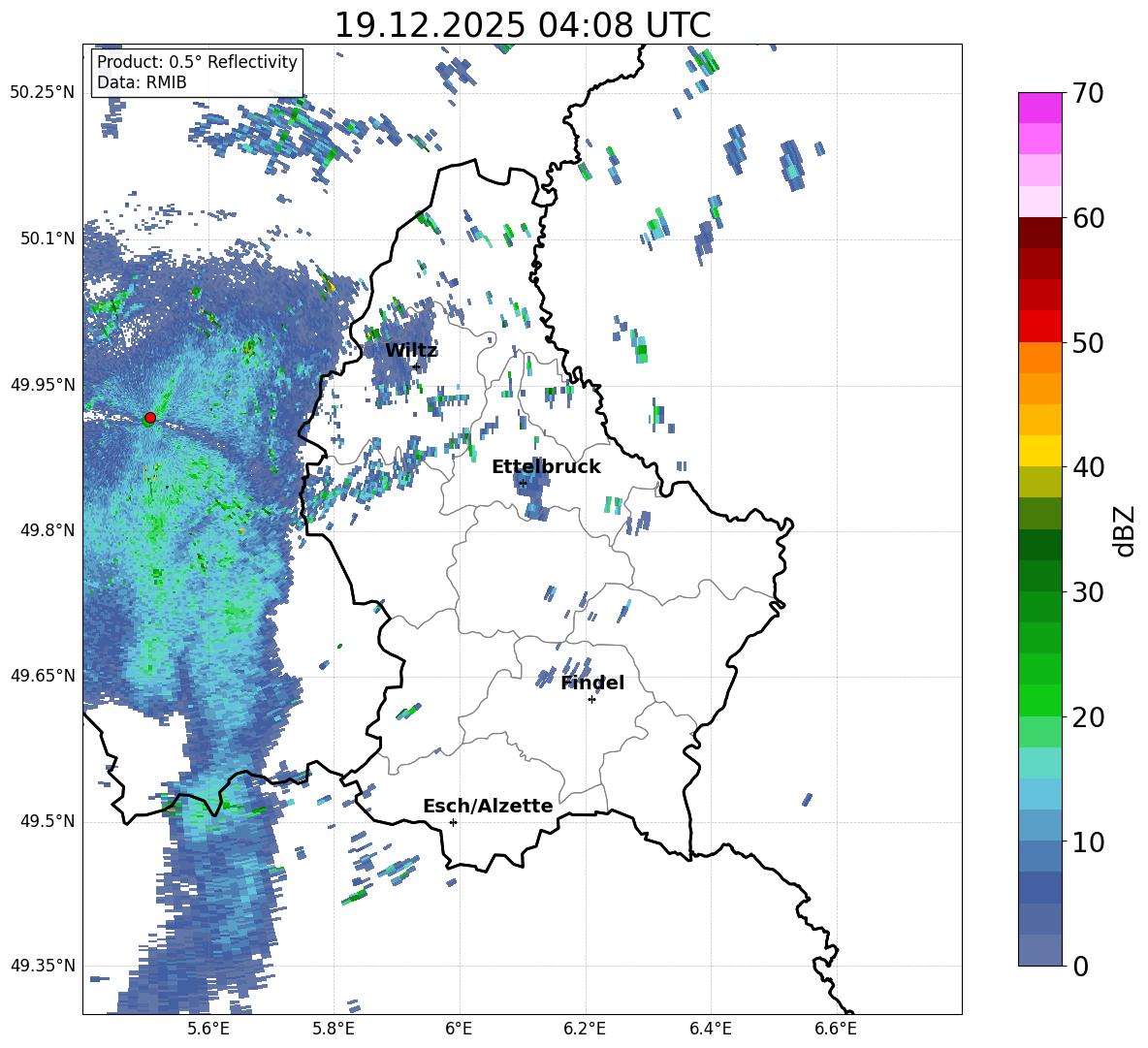The width and height of the screenshot is (1148, 1048).
Task: Click the red radar site marker
Action: point(150,417)
